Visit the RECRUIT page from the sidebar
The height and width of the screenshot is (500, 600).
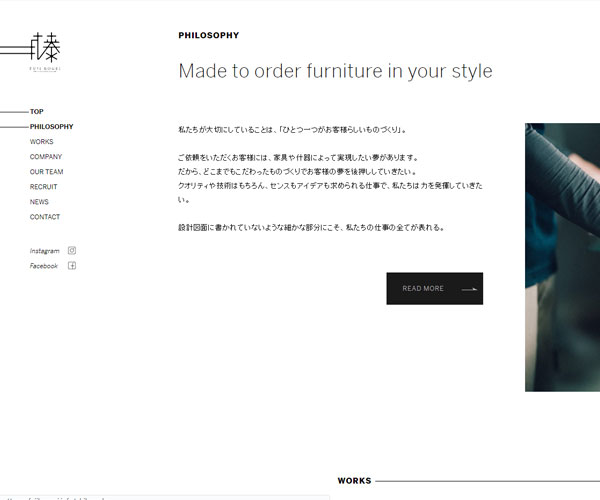tap(44, 187)
